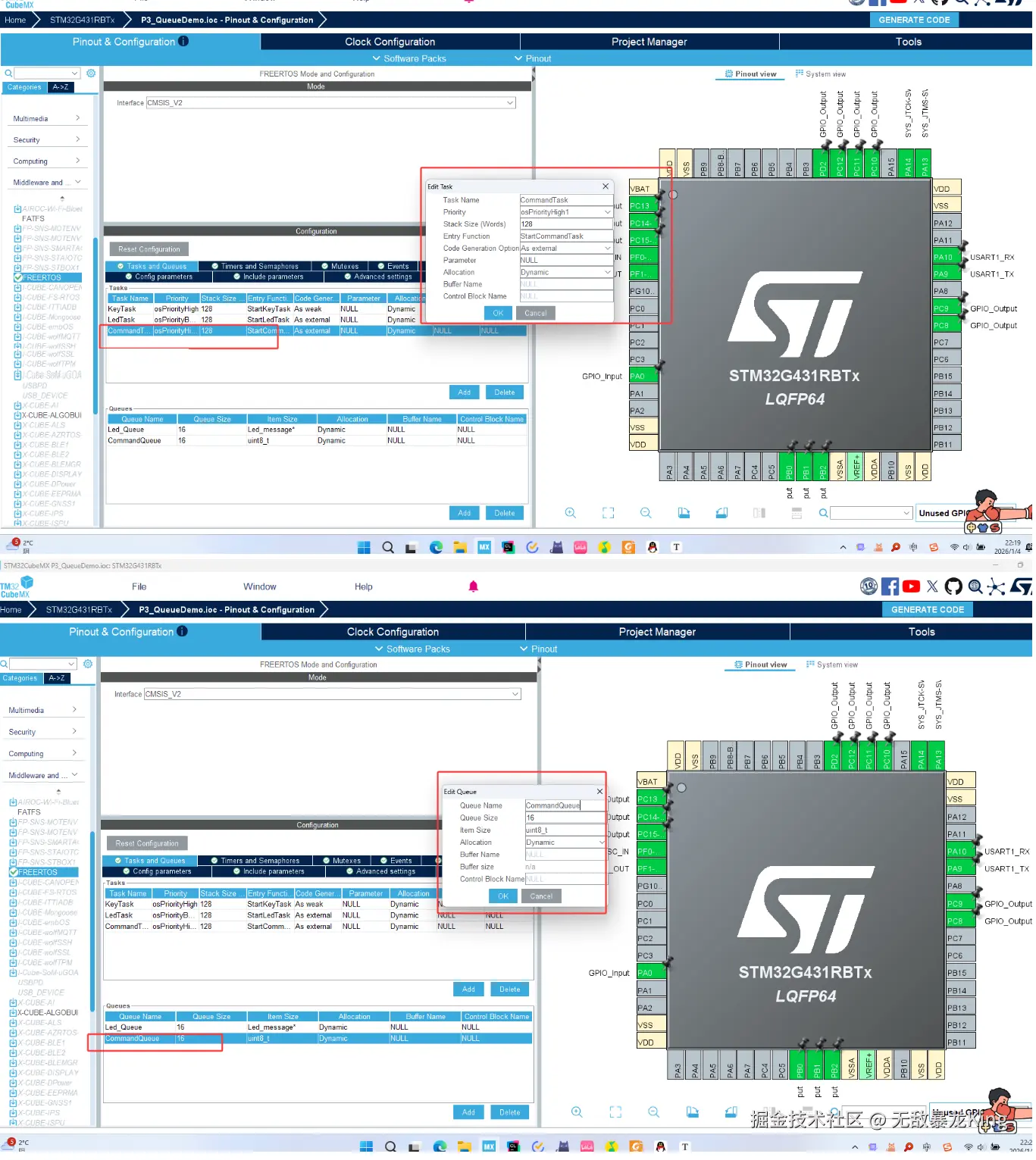Open the Software Packs menu in upper window
Screen dimensions: 1036x1160
pos(411,58)
